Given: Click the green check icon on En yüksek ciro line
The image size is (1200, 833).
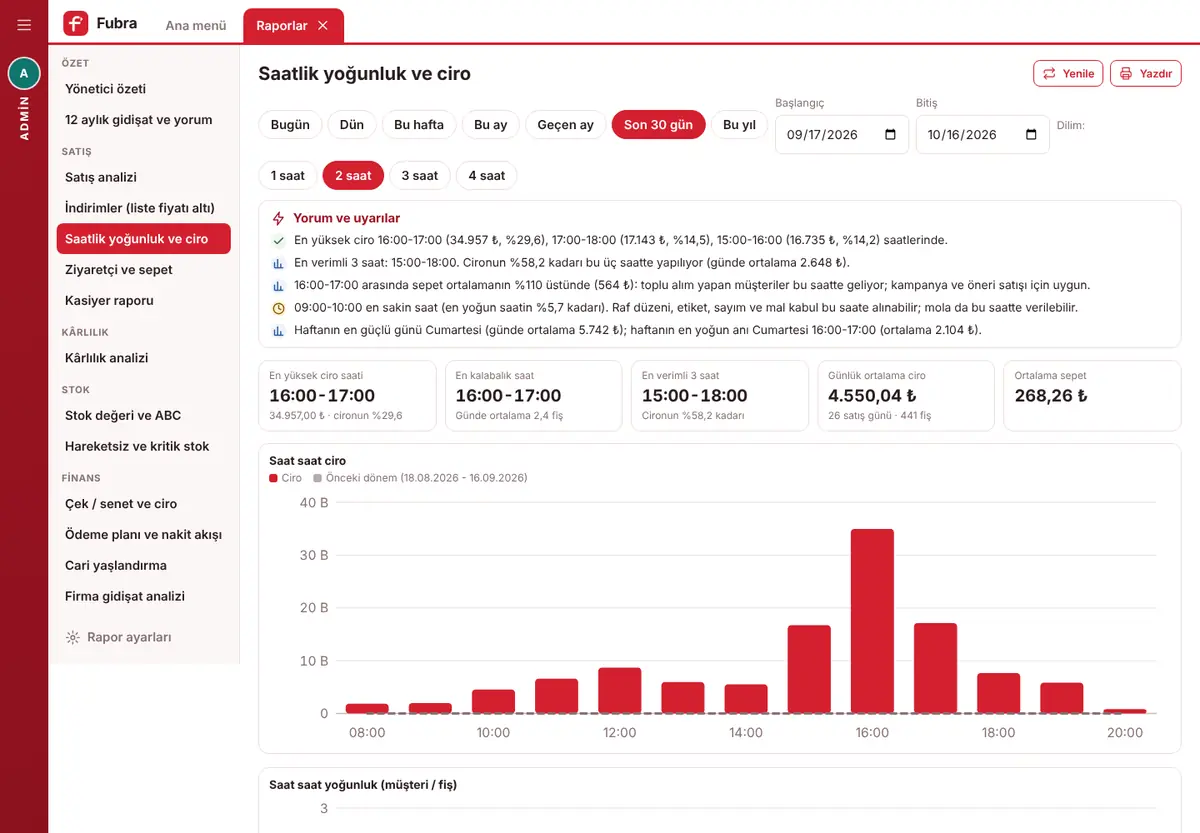Looking at the screenshot, I should click(278, 241).
